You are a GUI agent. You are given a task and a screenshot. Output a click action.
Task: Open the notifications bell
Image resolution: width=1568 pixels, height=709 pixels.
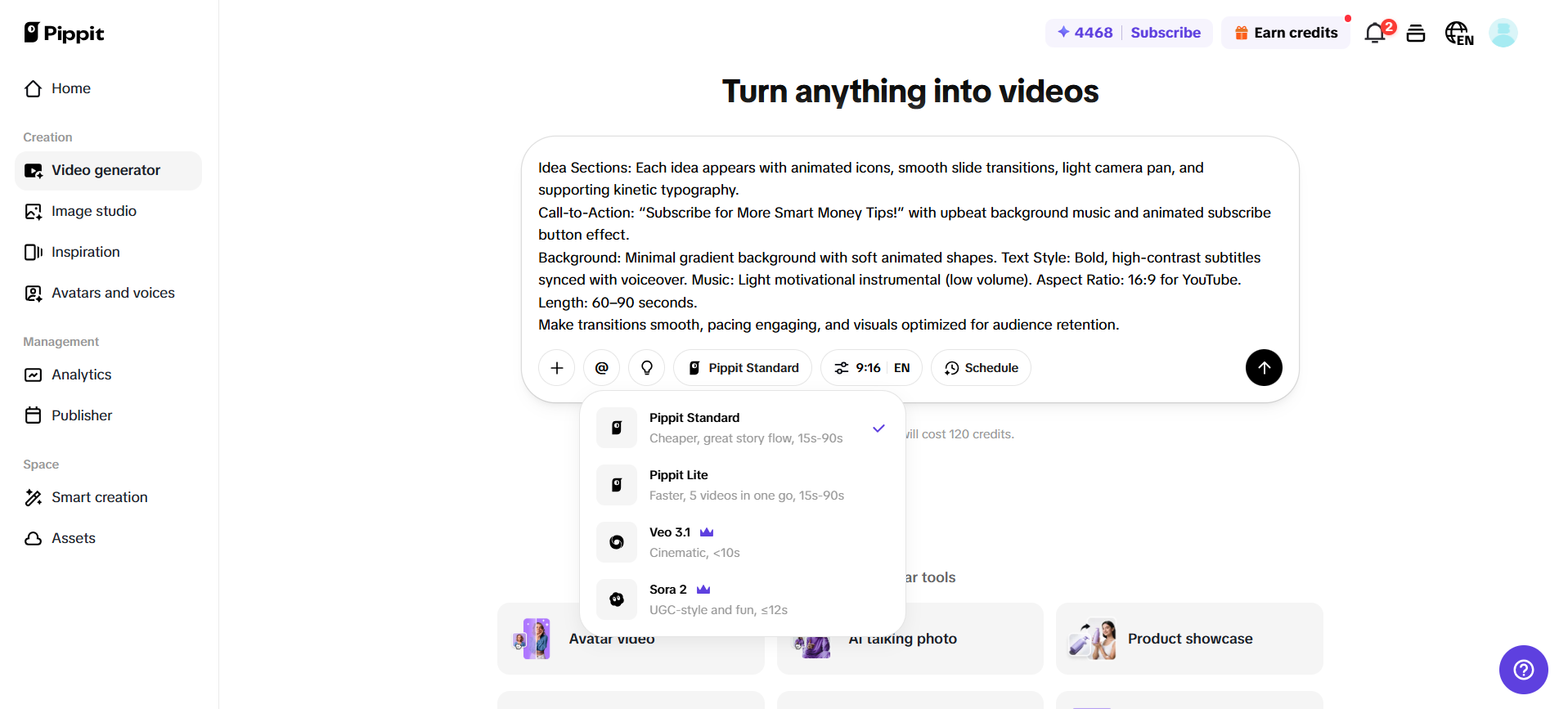[x=1375, y=33]
